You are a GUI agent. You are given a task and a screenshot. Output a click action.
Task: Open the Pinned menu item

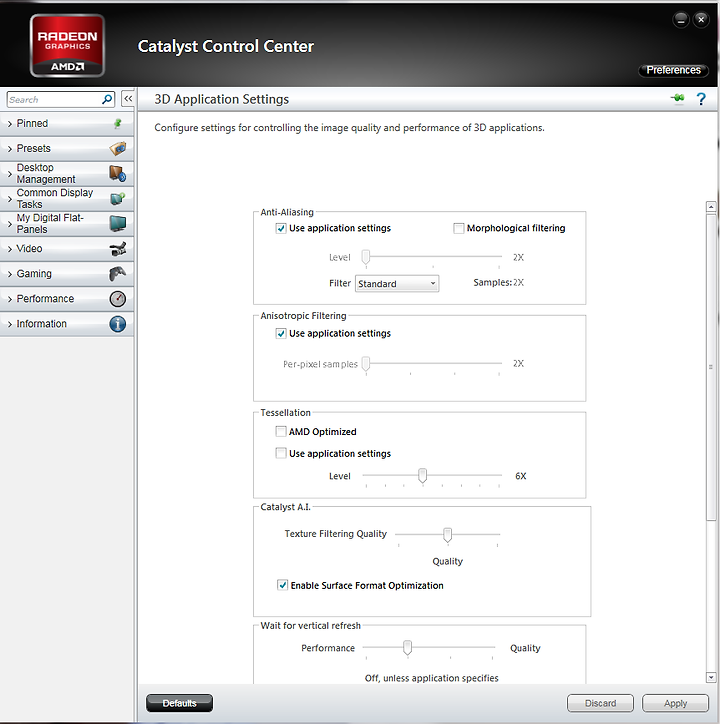pos(67,123)
